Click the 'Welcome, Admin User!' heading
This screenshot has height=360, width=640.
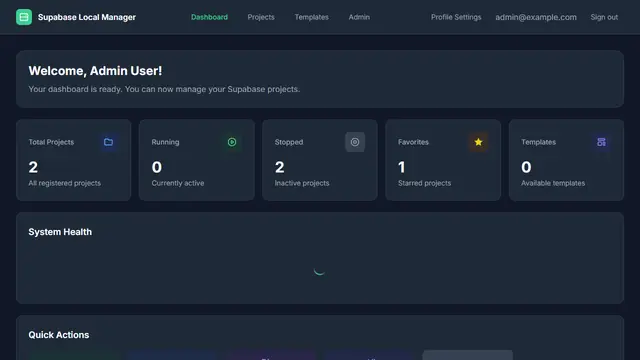[95, 71]
